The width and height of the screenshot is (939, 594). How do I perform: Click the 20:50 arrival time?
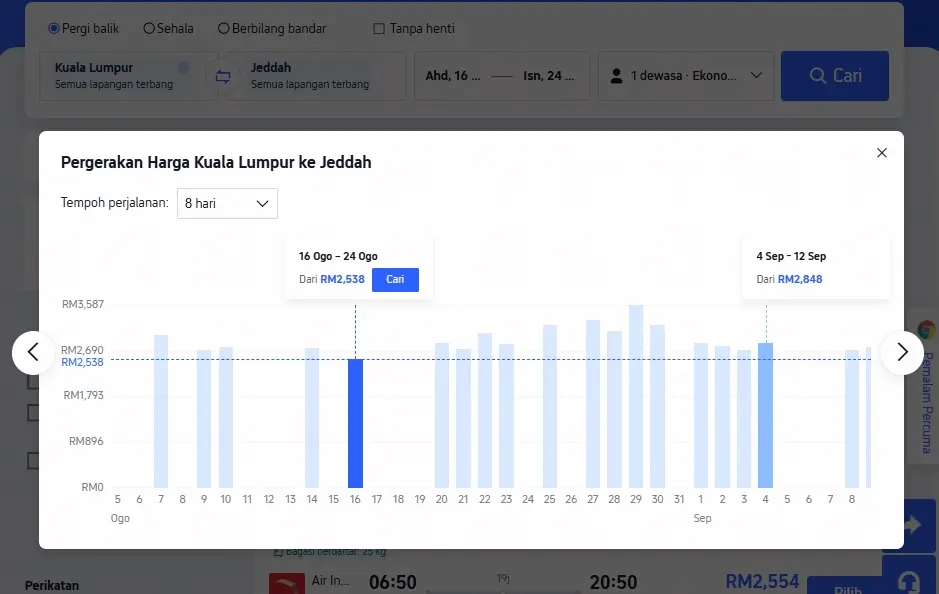click(613, 582)
